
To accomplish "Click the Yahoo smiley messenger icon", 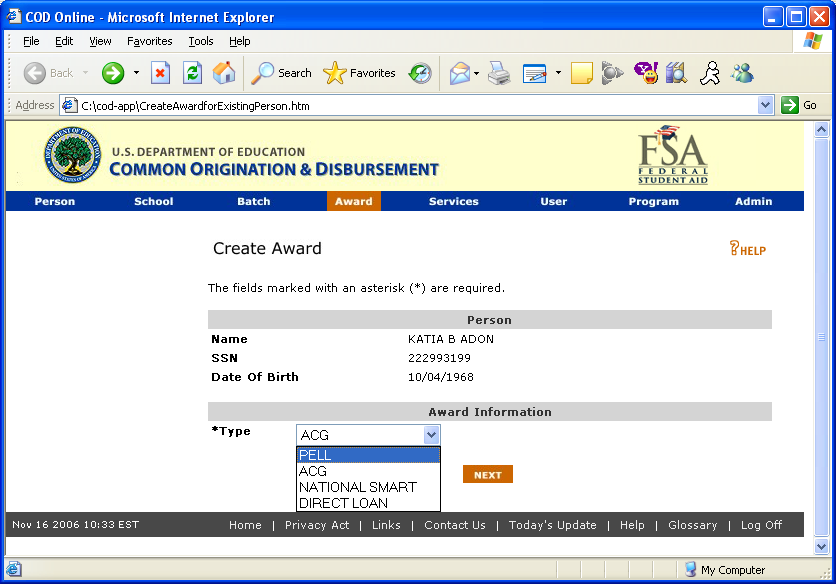I will (x=646, y=73).
